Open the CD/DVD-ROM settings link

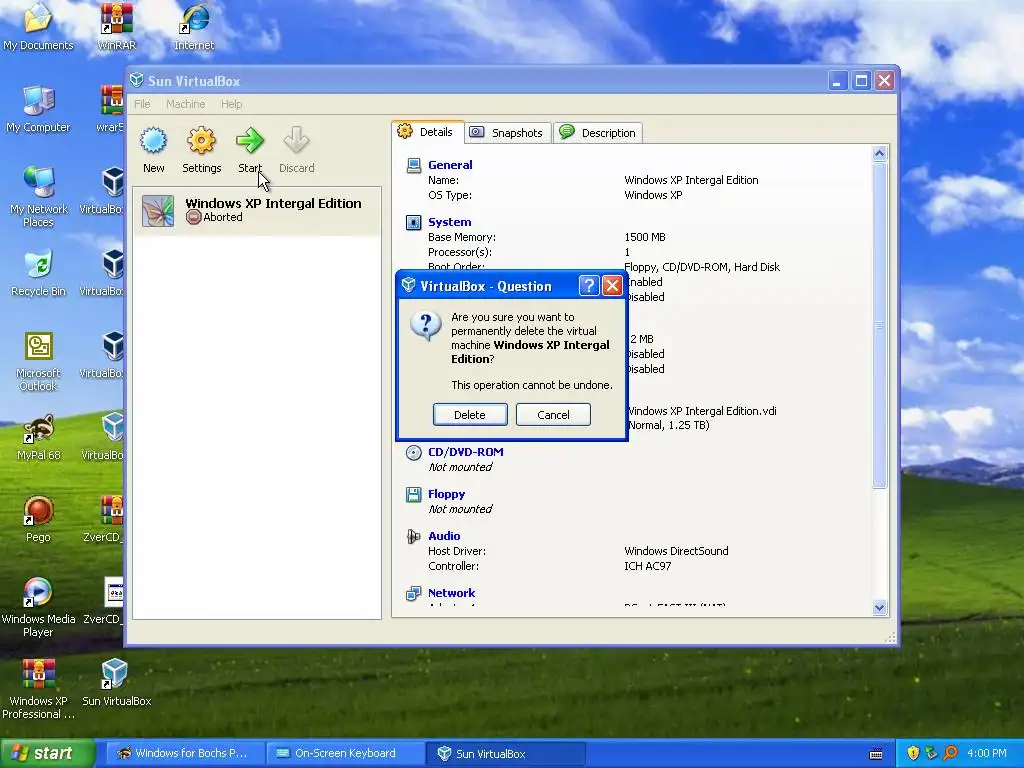[466, 452]
